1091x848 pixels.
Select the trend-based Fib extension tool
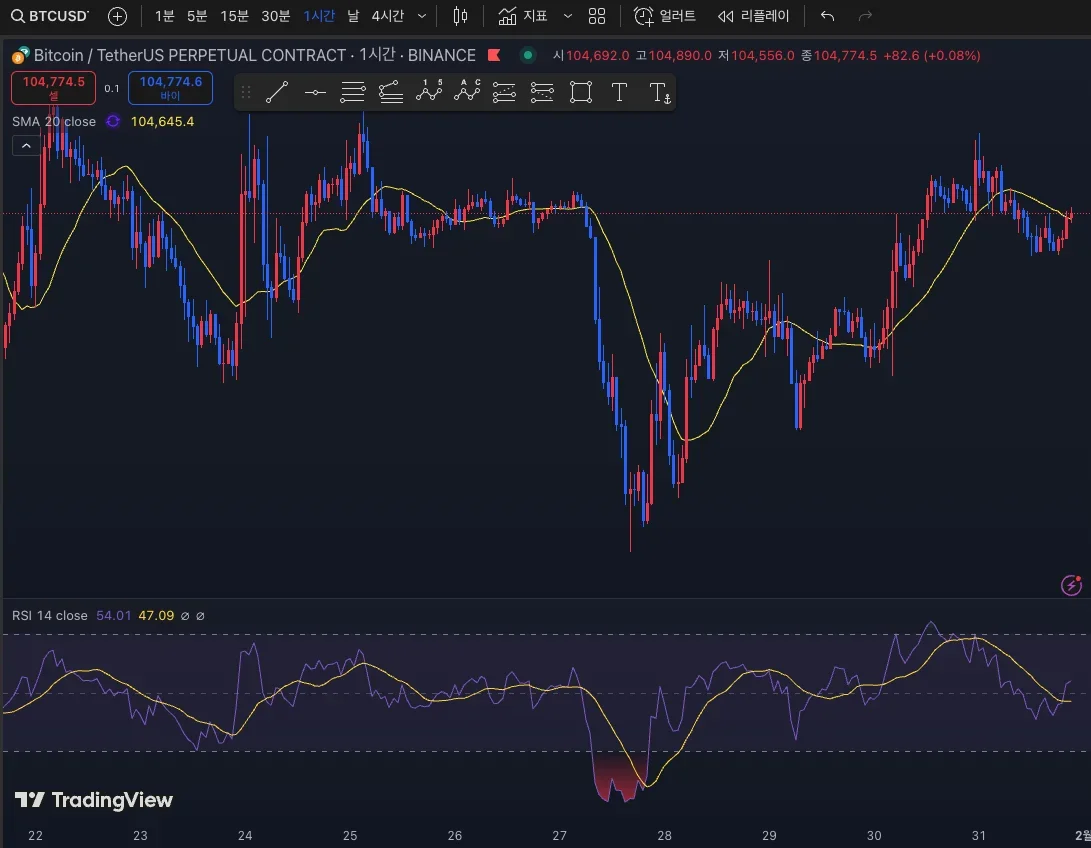pyautogui.click(x=391, y=92)
